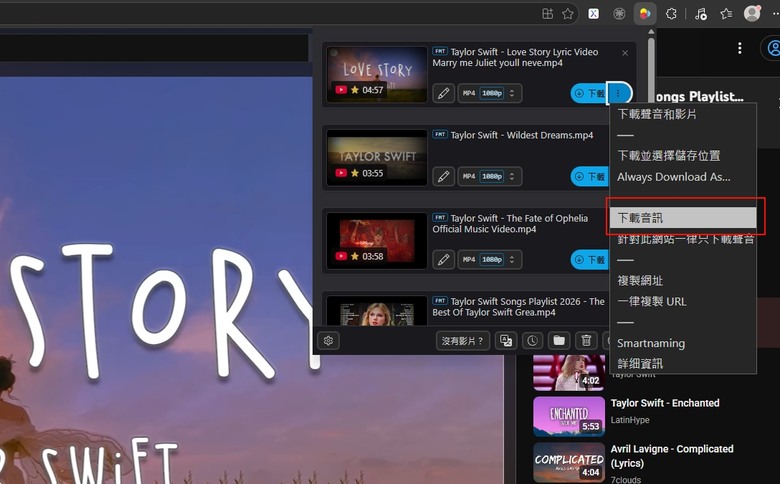Open the round gray circular extension icon
Image resolution: width=780 pixels, height=484 pixels.
point(619,13)
